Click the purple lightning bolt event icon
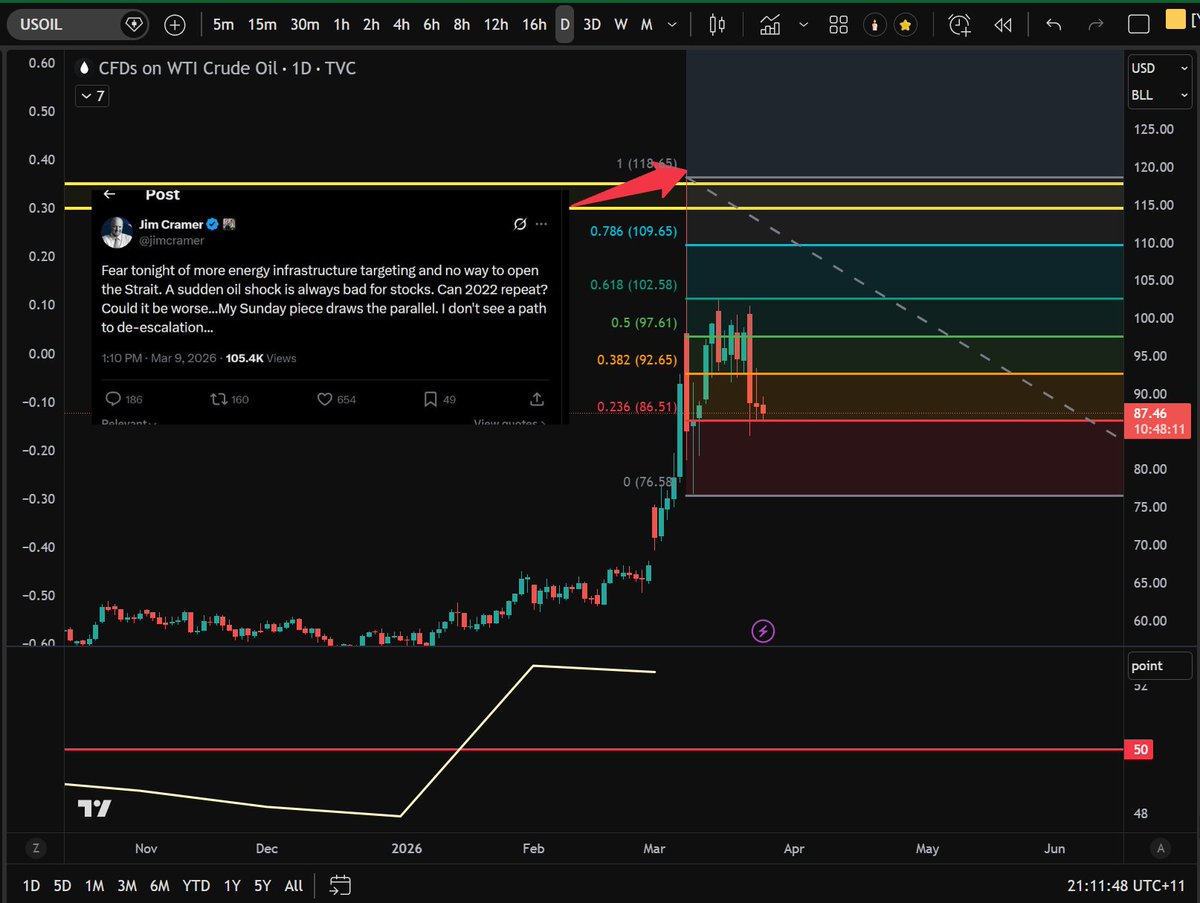Image resolution: width=1200 pixels, height=903 pixels. click(763, 631)
